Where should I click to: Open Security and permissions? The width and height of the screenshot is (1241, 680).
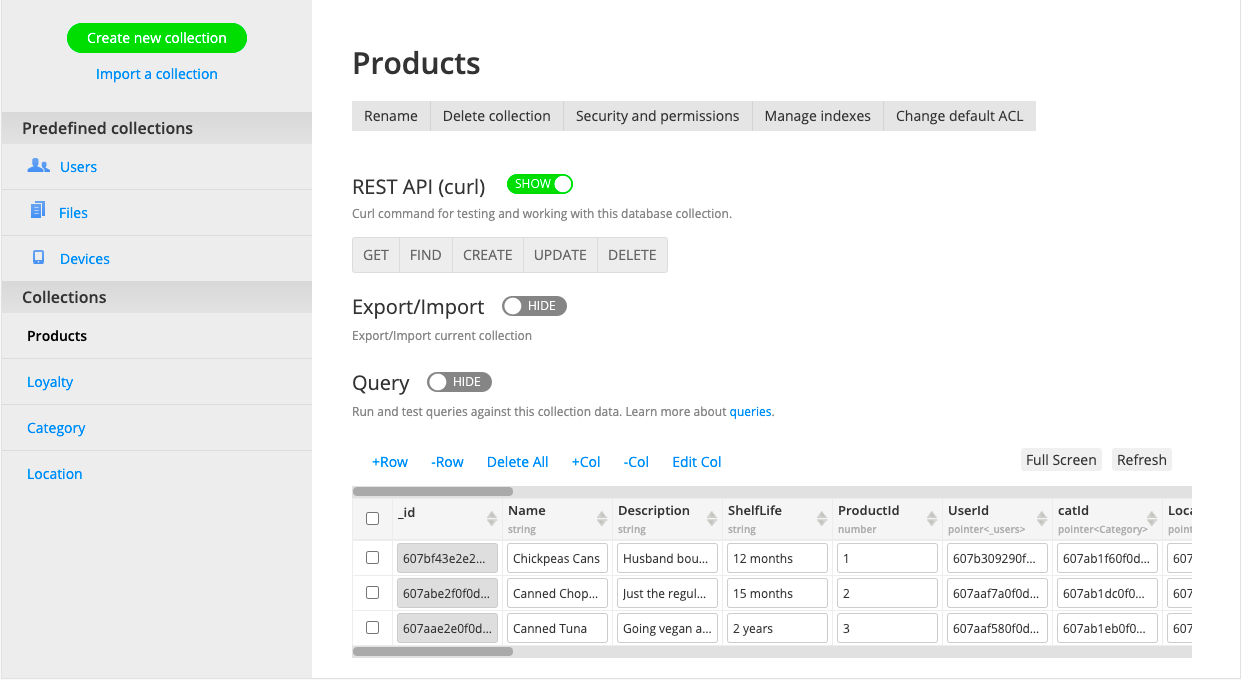pyautogui.click(x=658, y=116)
